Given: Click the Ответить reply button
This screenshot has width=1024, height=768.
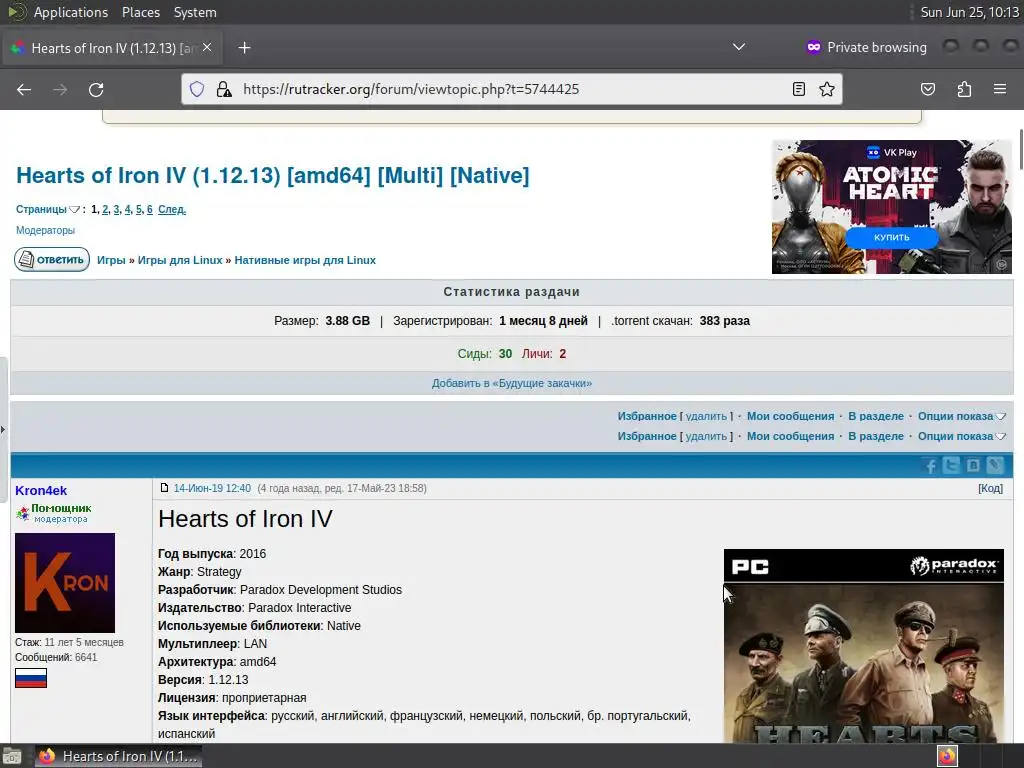Looking at the screenshot, I should pyautogui.click(x=52, y=259).
